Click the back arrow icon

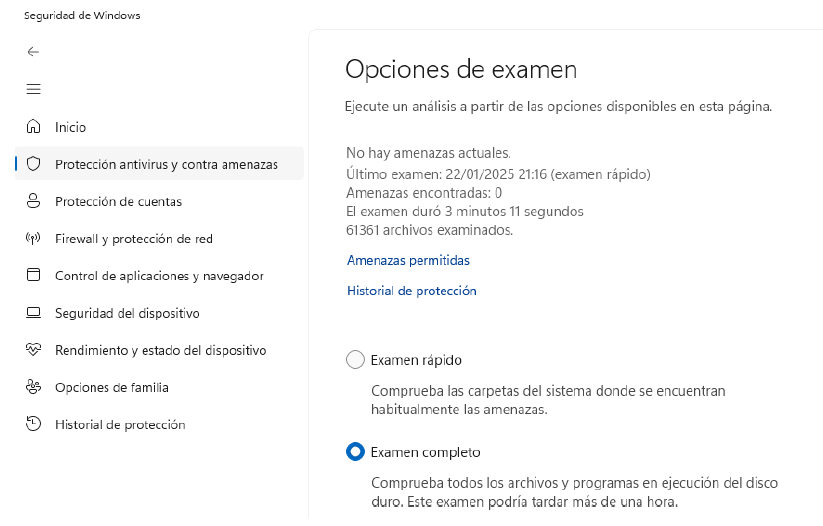point(33,51)
